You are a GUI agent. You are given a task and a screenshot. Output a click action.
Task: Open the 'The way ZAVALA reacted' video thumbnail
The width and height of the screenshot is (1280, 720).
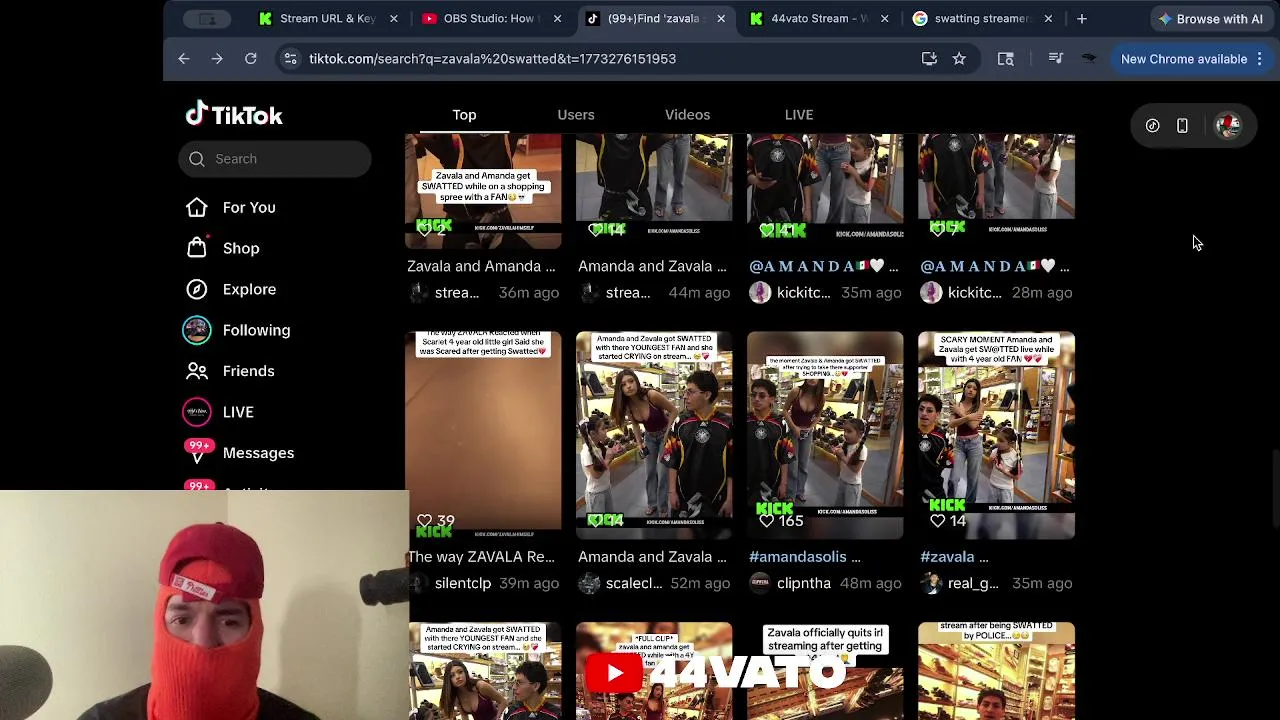[483, 436]
